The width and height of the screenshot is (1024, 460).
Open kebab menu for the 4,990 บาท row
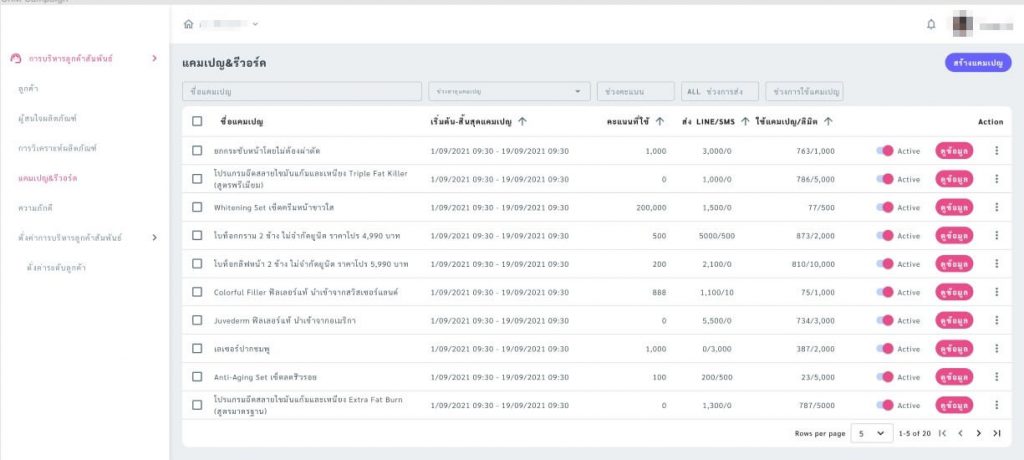point(997,235)
